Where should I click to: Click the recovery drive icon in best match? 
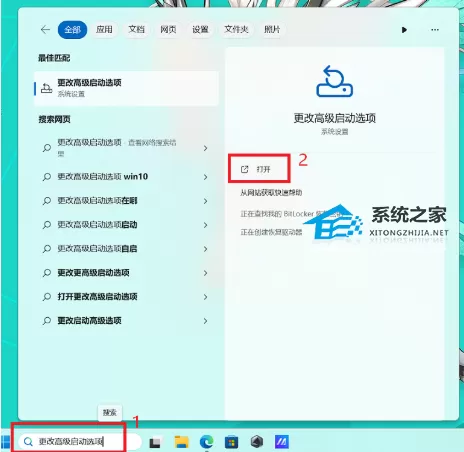[x=46, y=88]
